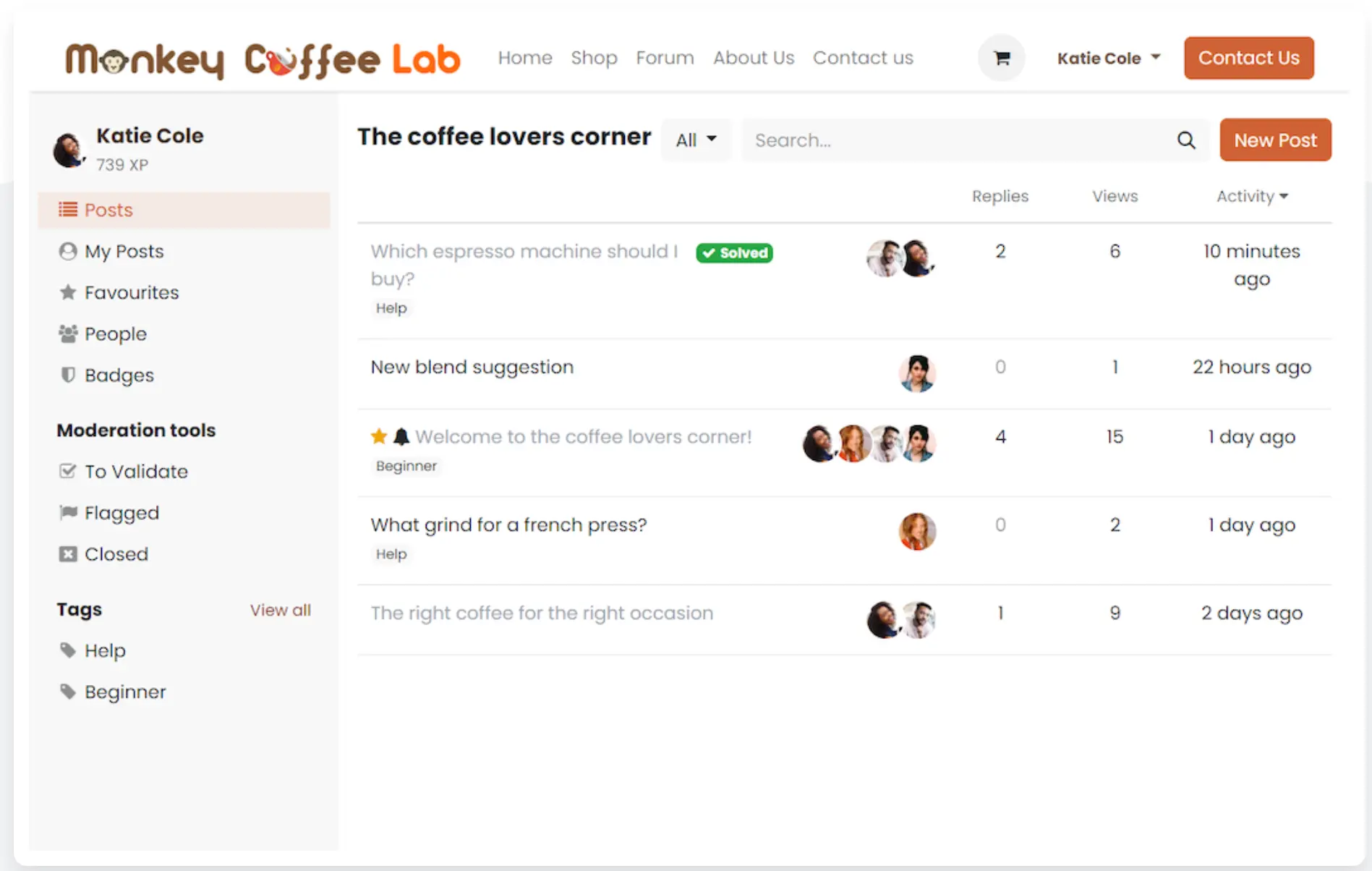
Task: Click Katie Cole's sidebar avatar
Action: click(69, 150)
